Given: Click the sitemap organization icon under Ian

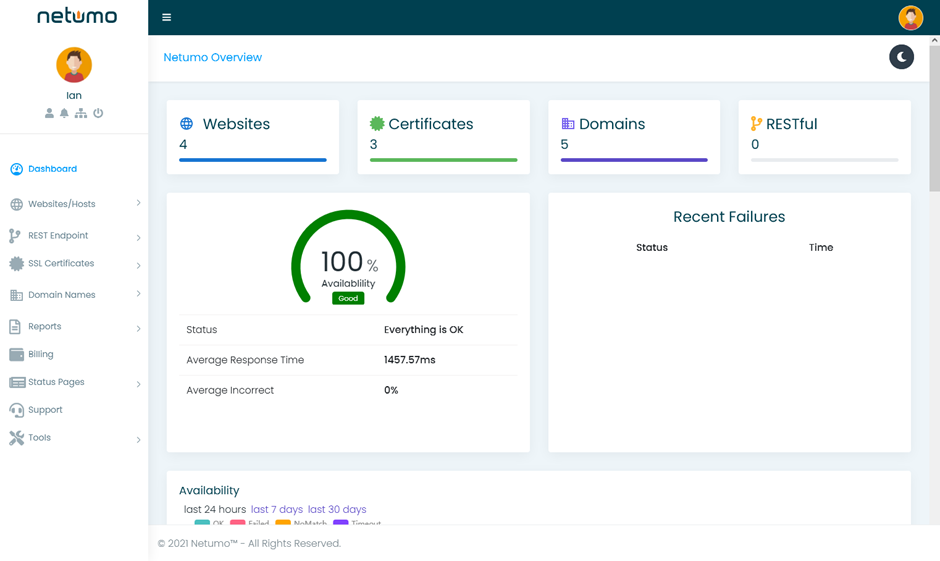Looking at the screenshot, I should pyautogui.click(x=80, y=113).
